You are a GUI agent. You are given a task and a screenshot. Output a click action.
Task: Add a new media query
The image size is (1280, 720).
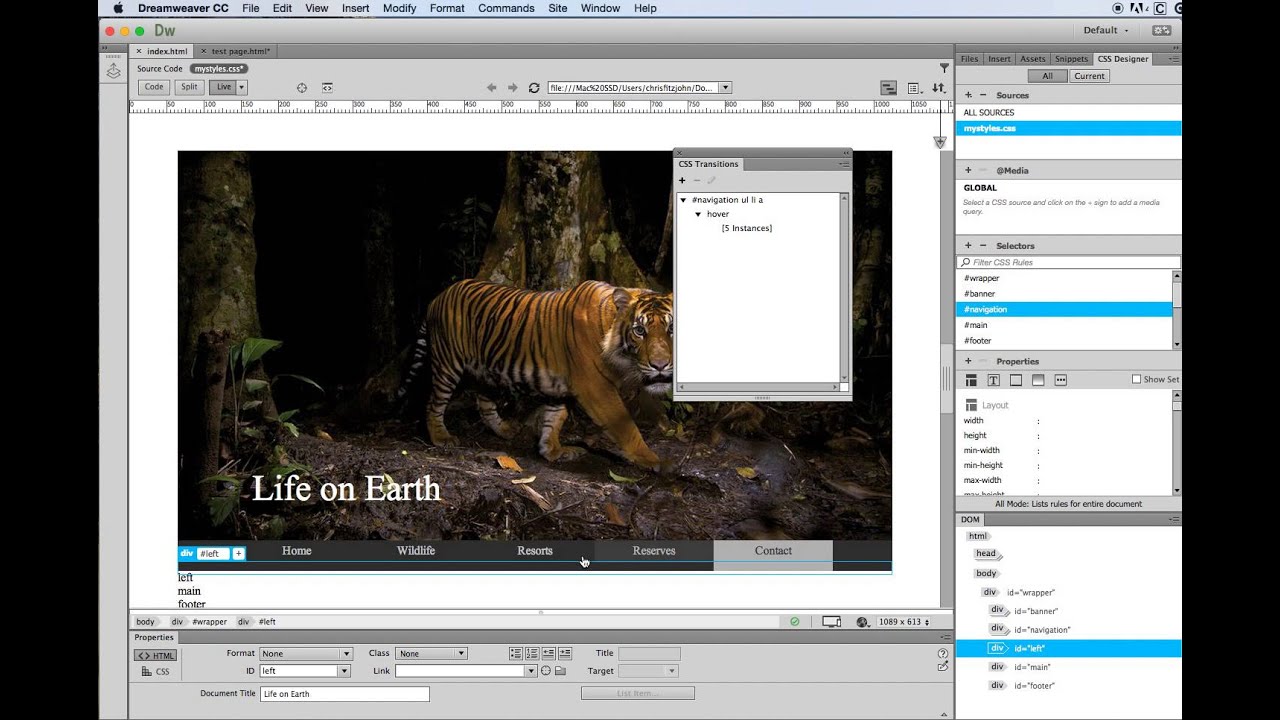pyautogui.click(x=968, y=170)
